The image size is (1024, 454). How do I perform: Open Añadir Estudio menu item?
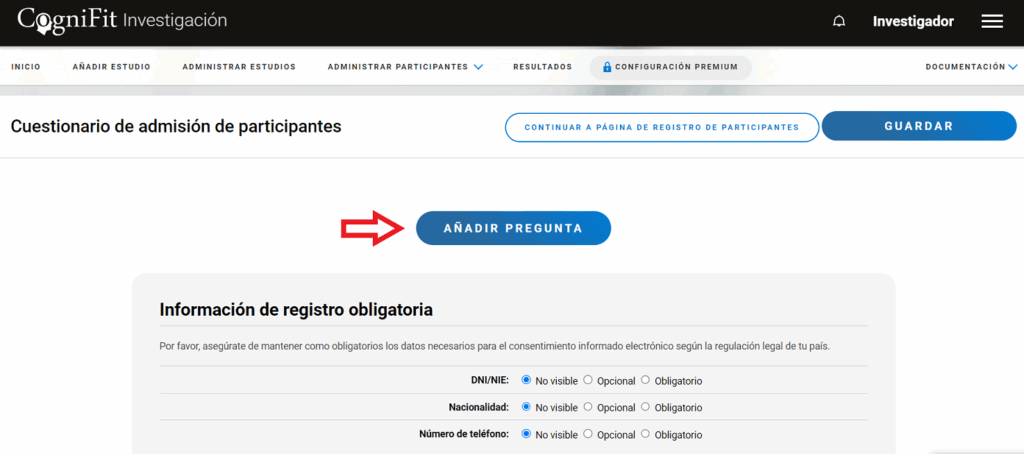[111, 67]
